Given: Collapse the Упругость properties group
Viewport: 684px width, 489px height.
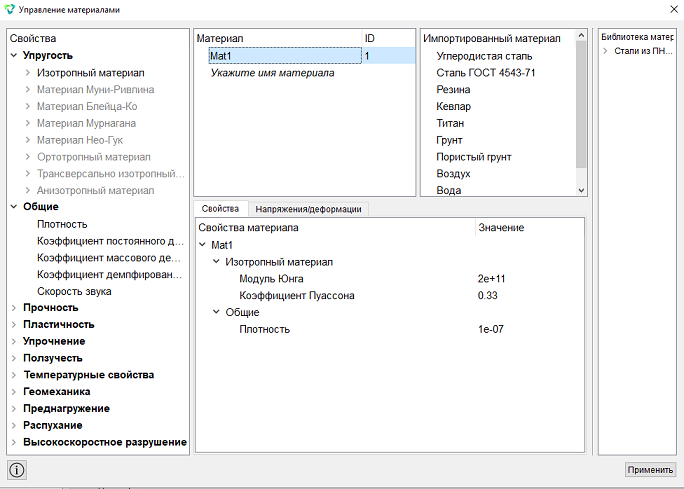Looking at the screenshot, I should tap(14, 55).
